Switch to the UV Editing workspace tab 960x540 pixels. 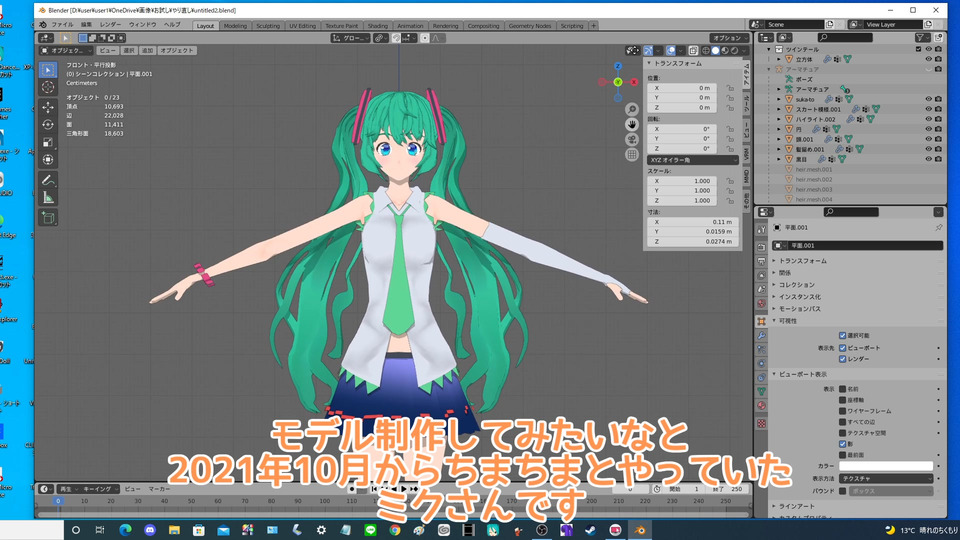(302, 26)
